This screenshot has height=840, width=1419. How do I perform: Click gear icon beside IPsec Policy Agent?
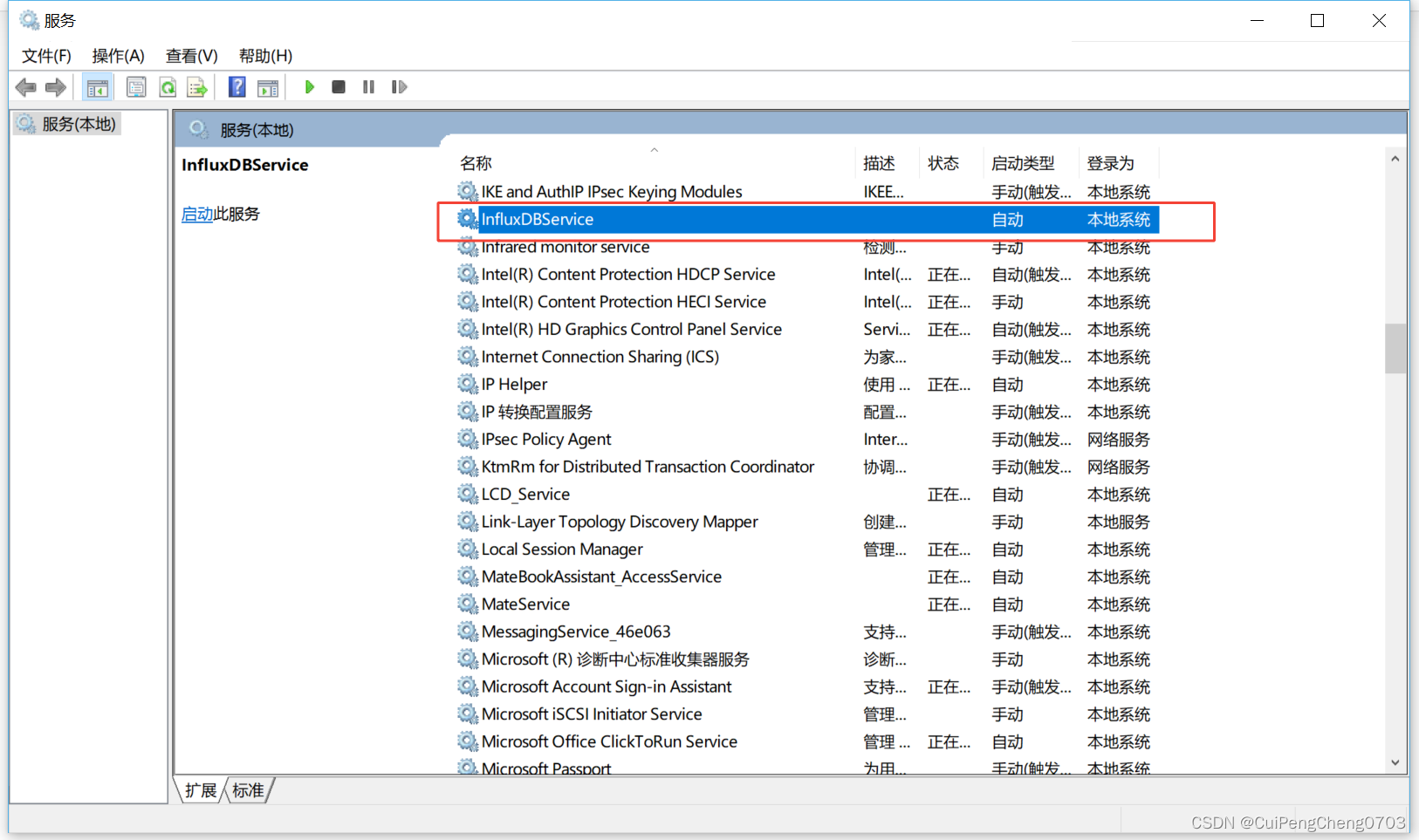click(468, 439)
